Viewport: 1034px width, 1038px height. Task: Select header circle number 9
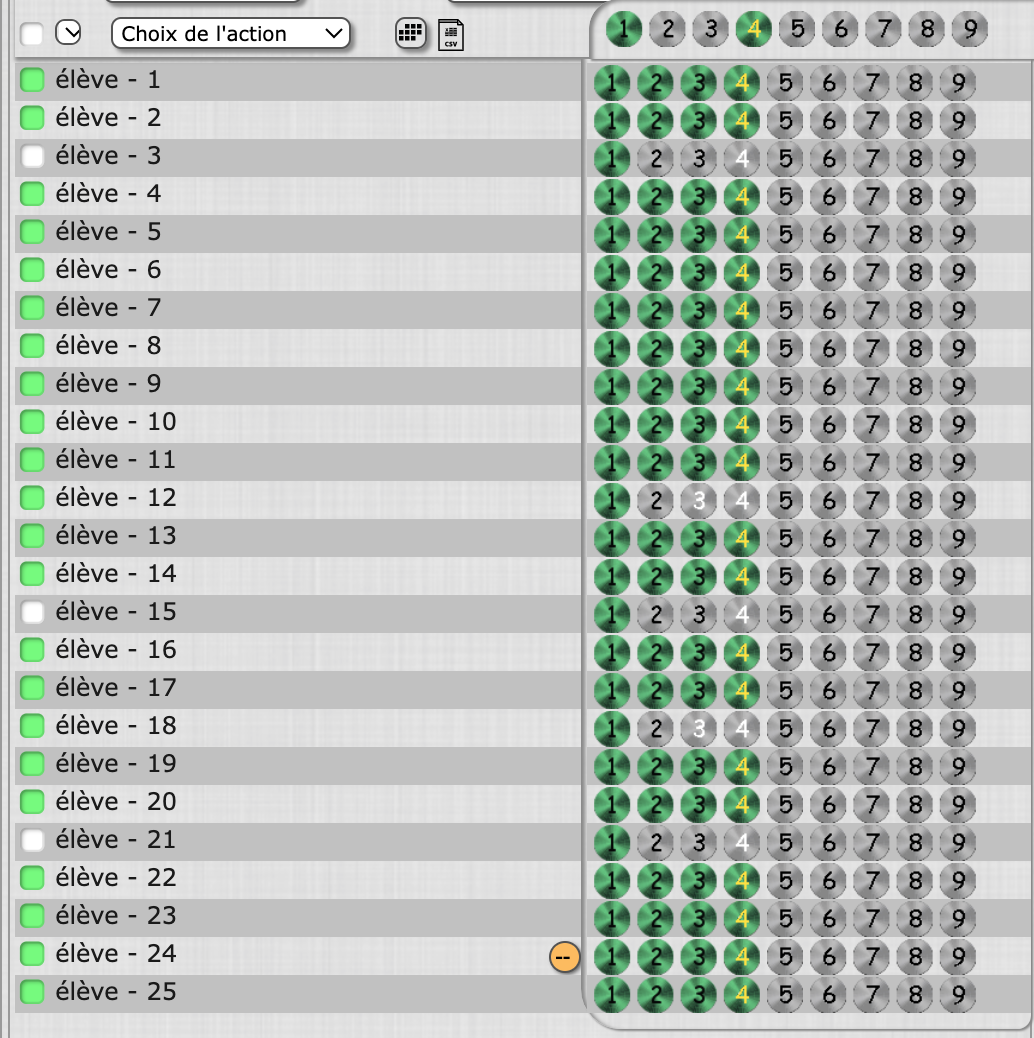[x=969, y=30]
